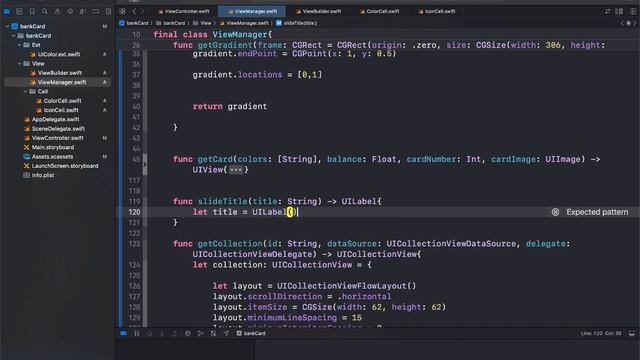Open the Breakpoint navigator

click(x=95, y=11)
